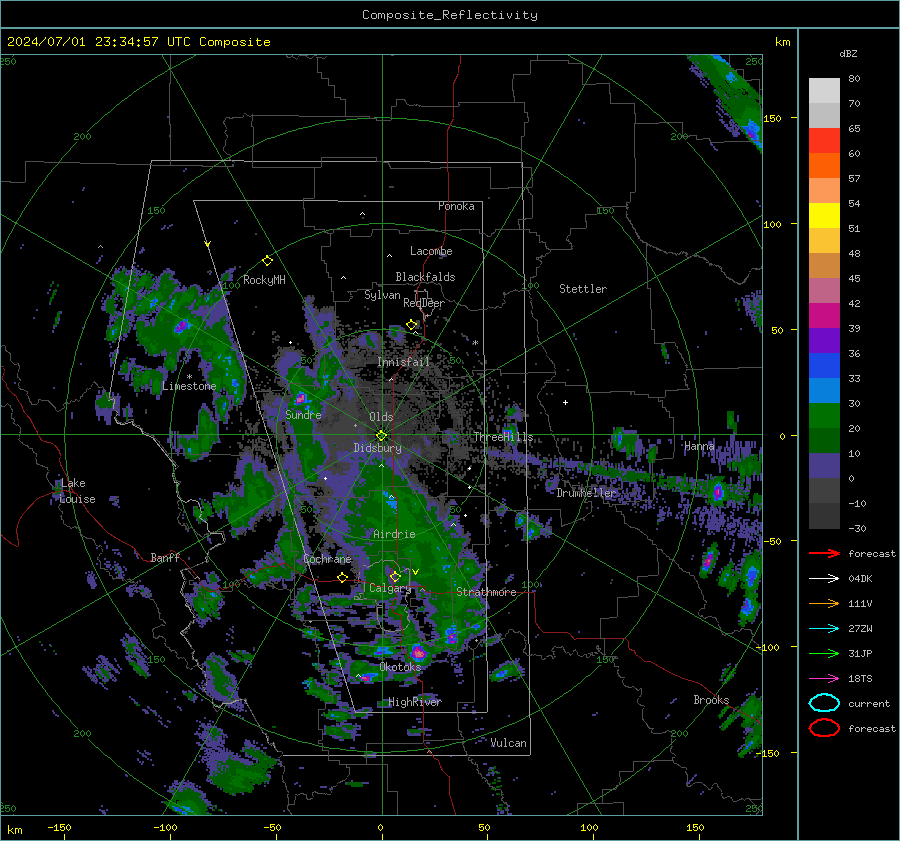Viewport: 900px width, 841px height.
Task: Click the Limestone label
Action: (x=189, y=386)
